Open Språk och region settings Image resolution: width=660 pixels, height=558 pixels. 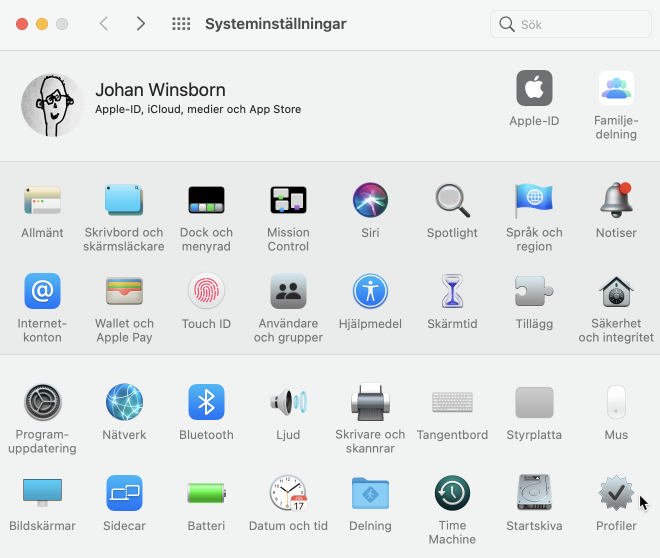click(x=534, y=200)
